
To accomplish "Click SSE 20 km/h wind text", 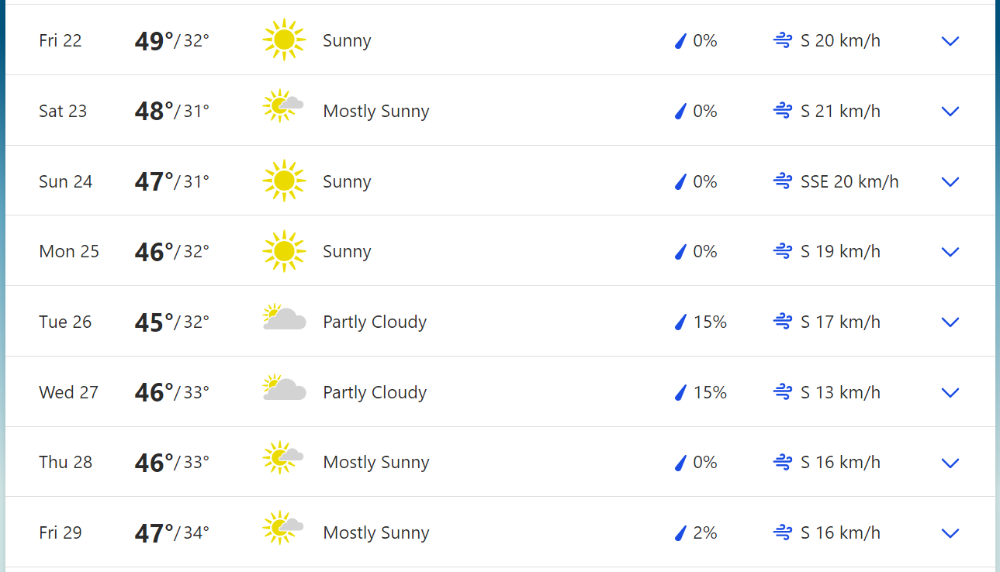I will 849,182.
